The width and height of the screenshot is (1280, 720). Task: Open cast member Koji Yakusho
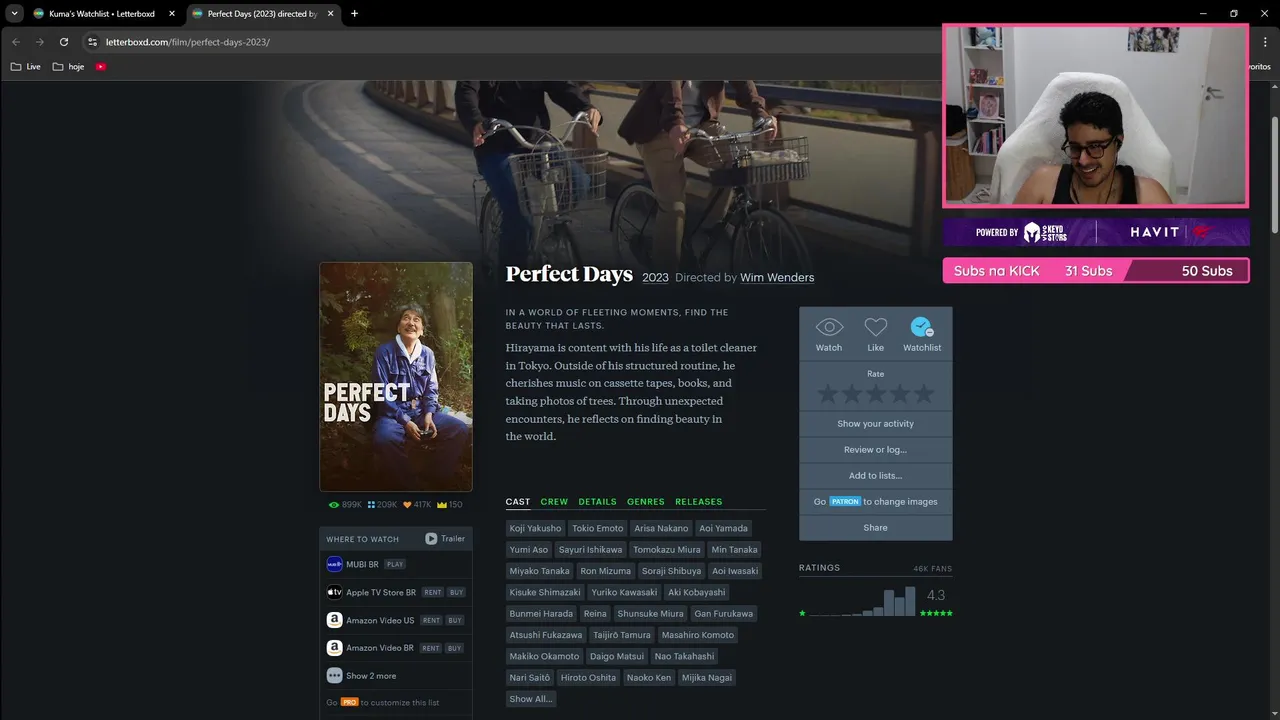(x=536, y=528)
